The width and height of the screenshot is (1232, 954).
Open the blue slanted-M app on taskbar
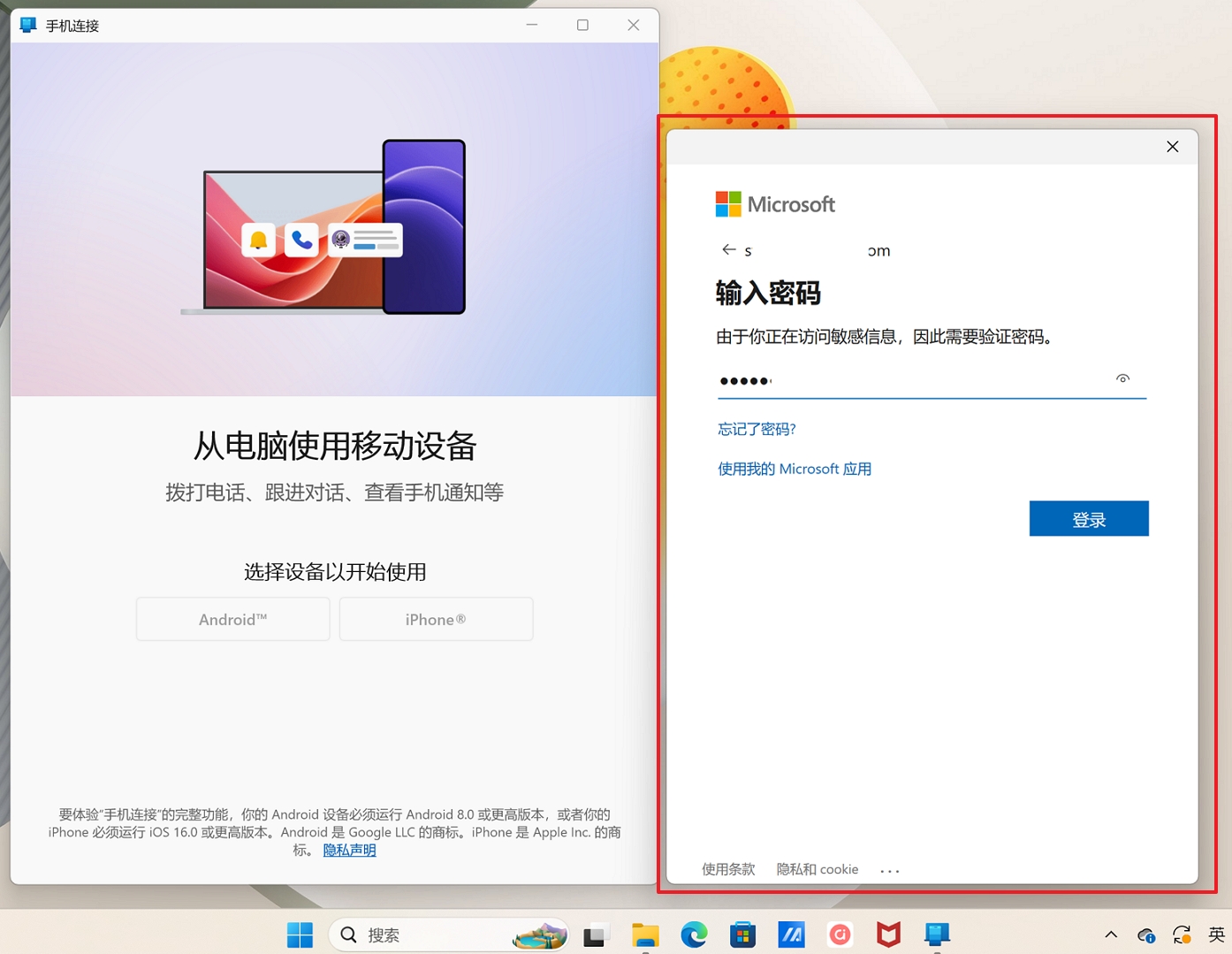tap(791, 935)
